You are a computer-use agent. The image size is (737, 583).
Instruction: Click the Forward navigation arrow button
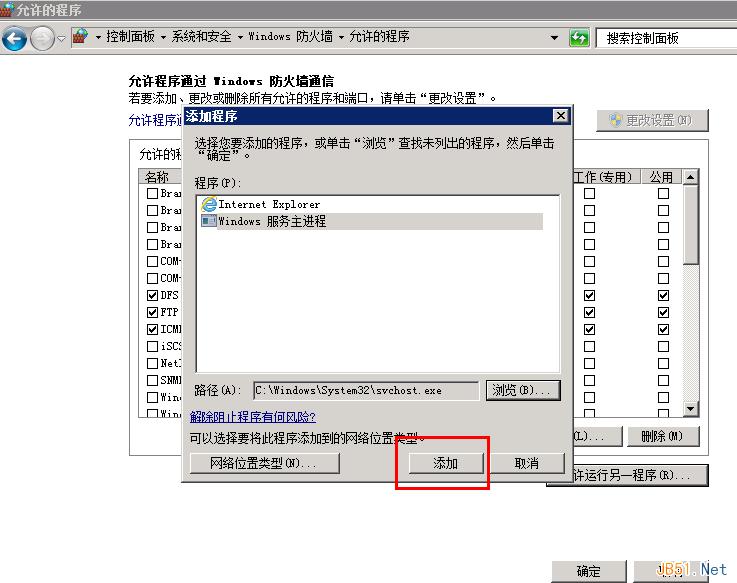(42, 38)
